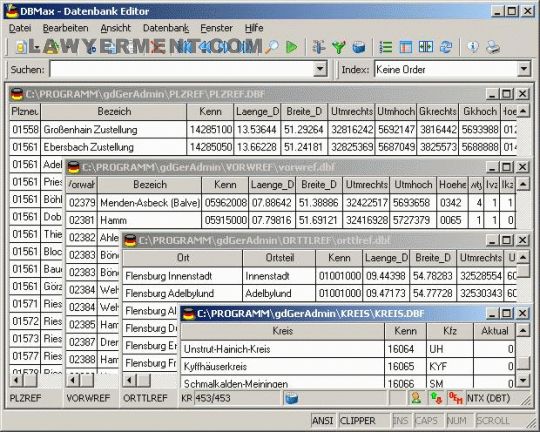Screen dimensions: 540x432
Task: Click the structure icon left of the funnel
Action: coord(319,47)
